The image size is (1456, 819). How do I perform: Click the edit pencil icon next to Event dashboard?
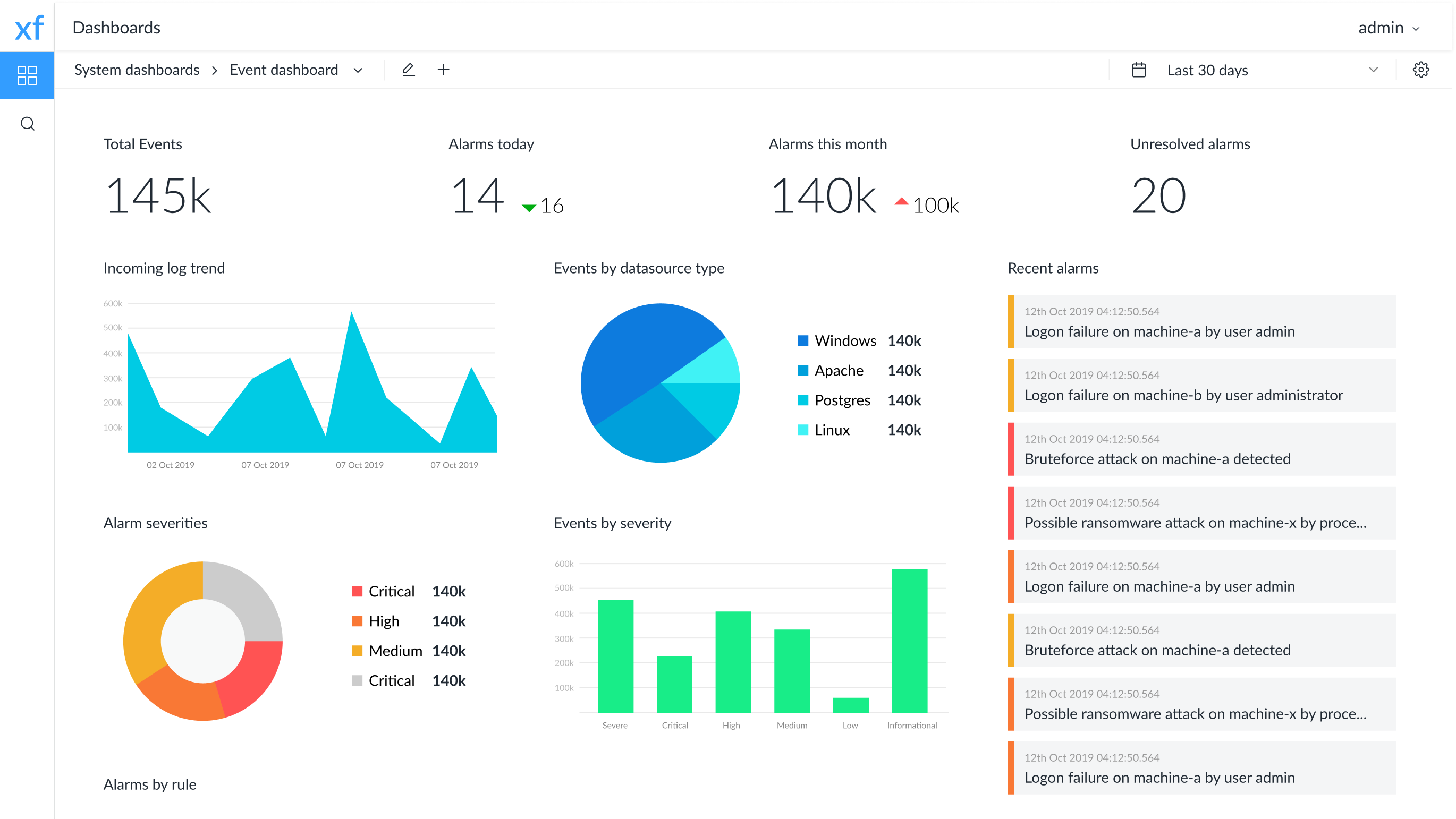[x=408, y=70]
